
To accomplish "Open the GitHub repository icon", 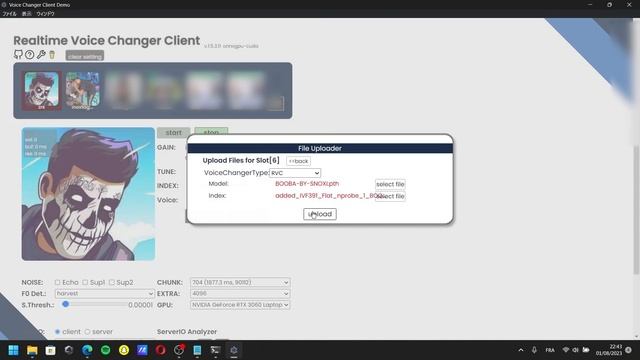I will point(18,54).
